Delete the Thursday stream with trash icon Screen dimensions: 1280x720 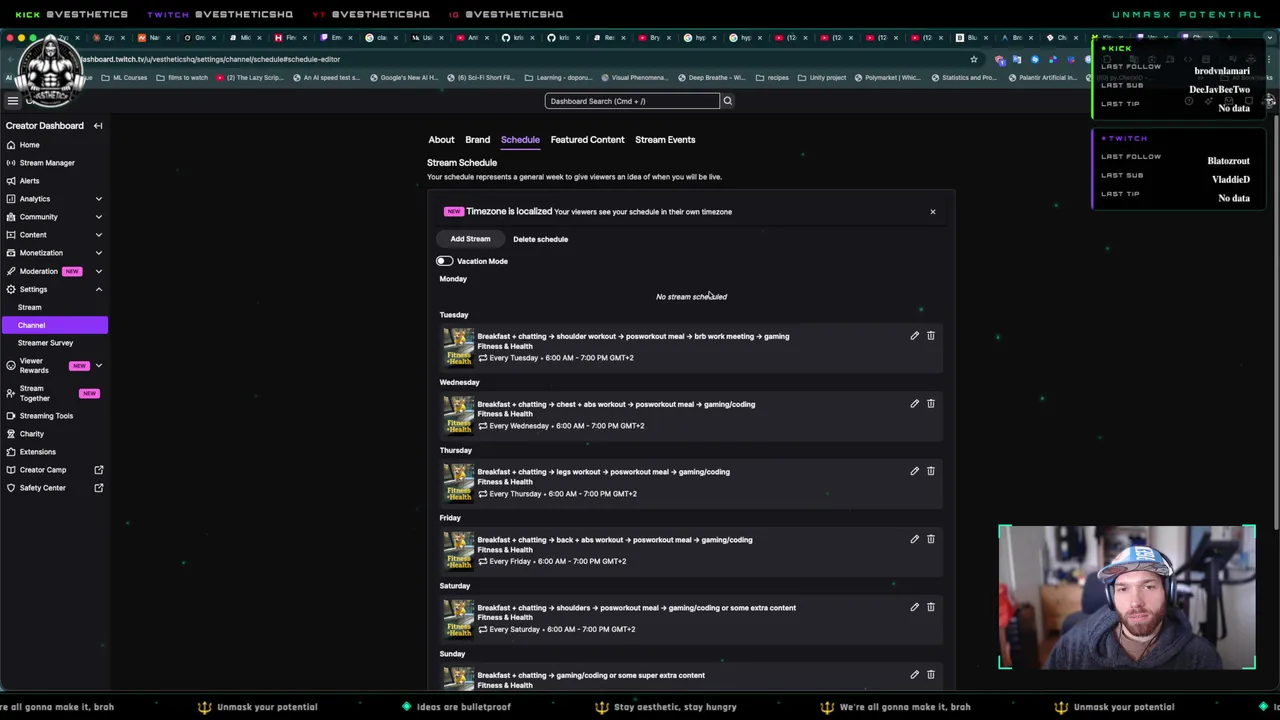[930, 471]
